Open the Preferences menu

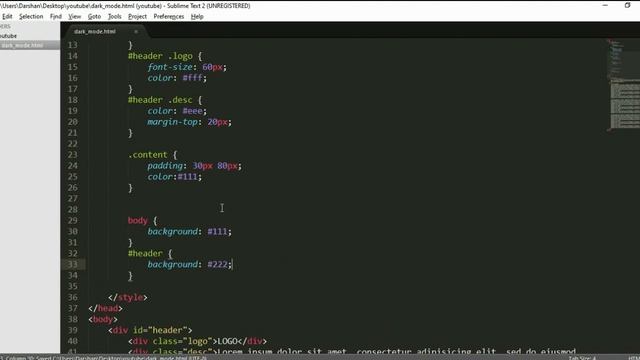point(169,17)
